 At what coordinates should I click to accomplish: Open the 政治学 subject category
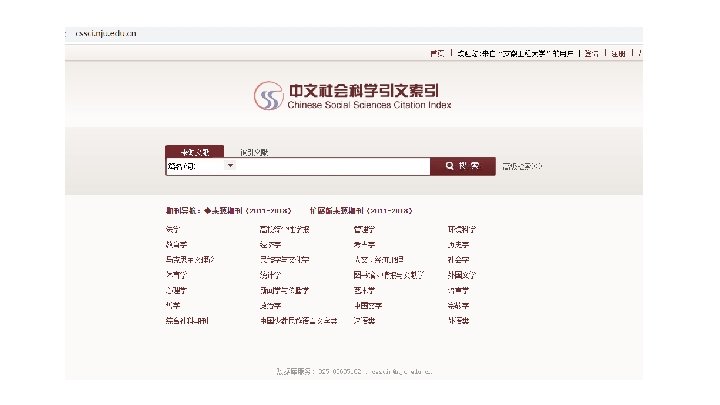coord(270,305)
